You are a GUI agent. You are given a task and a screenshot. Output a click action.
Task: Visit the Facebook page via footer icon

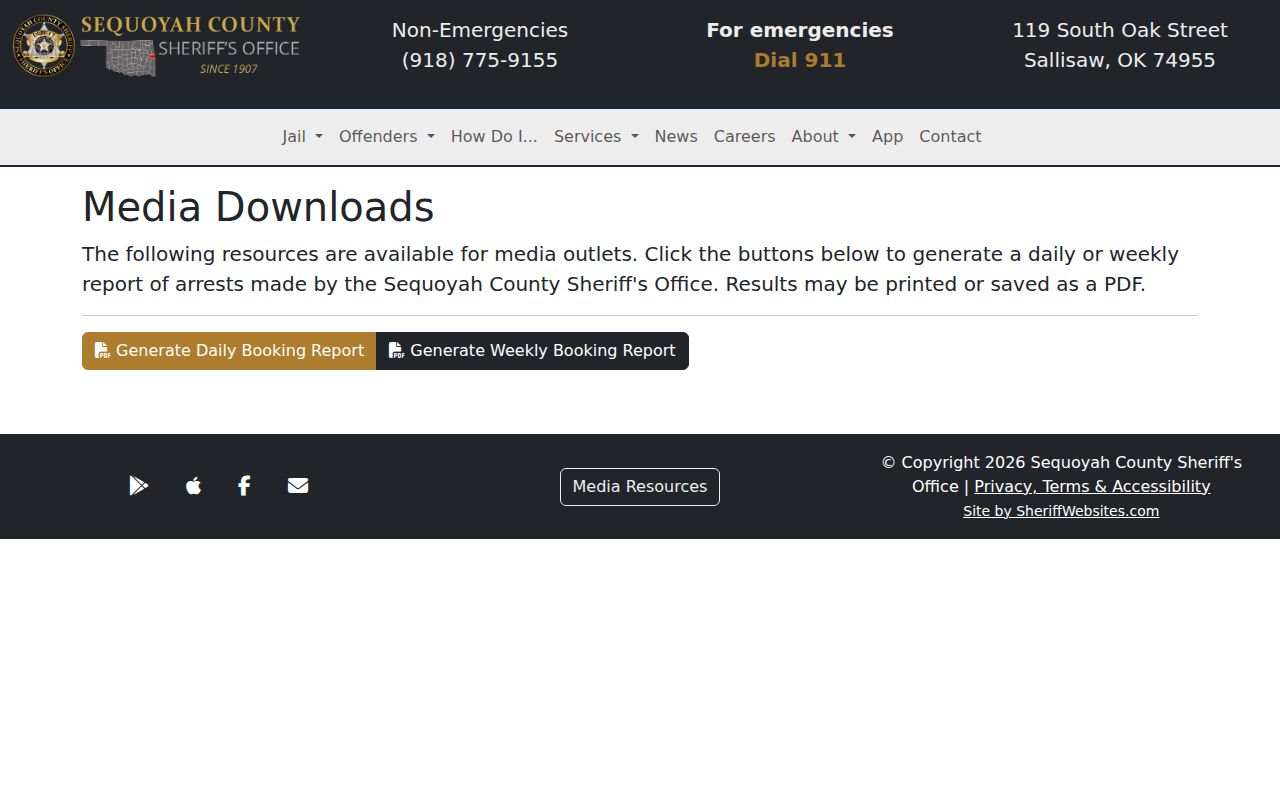pyautogui.click(x=244, y=486)
